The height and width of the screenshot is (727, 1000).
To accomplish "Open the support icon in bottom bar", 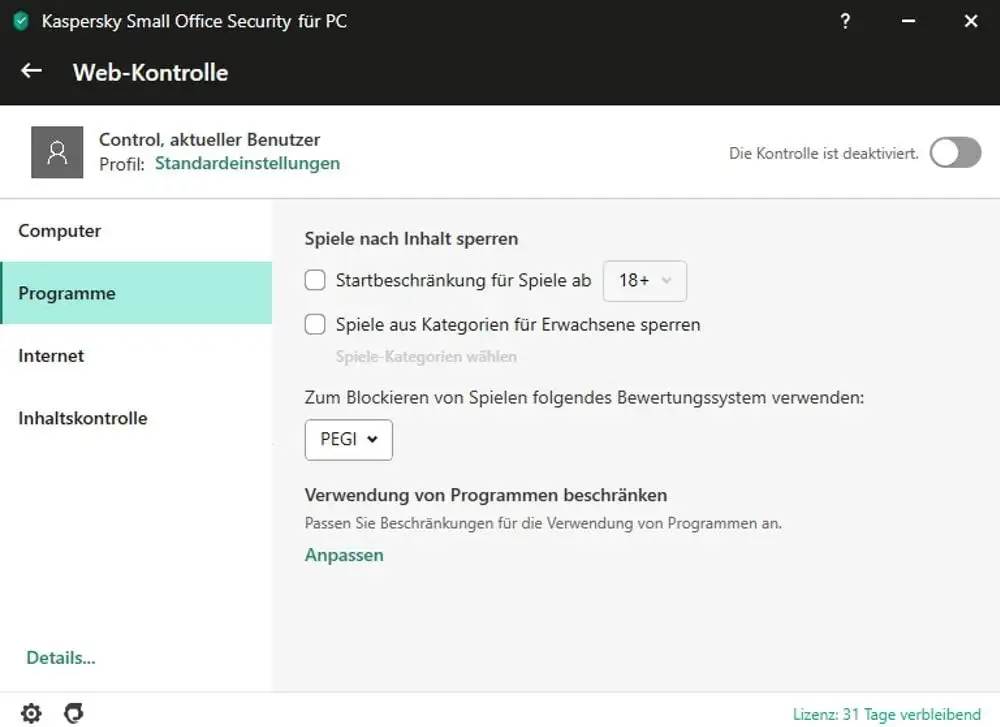I will [73, 713].
